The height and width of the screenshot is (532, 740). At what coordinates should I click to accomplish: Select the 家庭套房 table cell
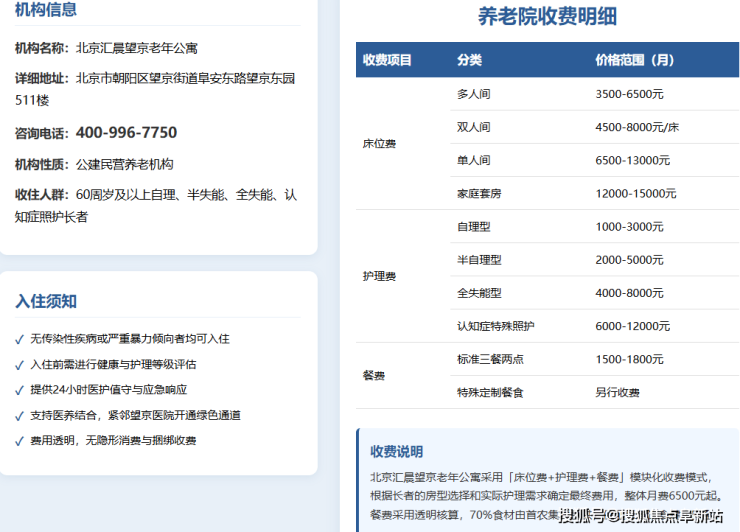pyautogui.click(x=479, y=194)
